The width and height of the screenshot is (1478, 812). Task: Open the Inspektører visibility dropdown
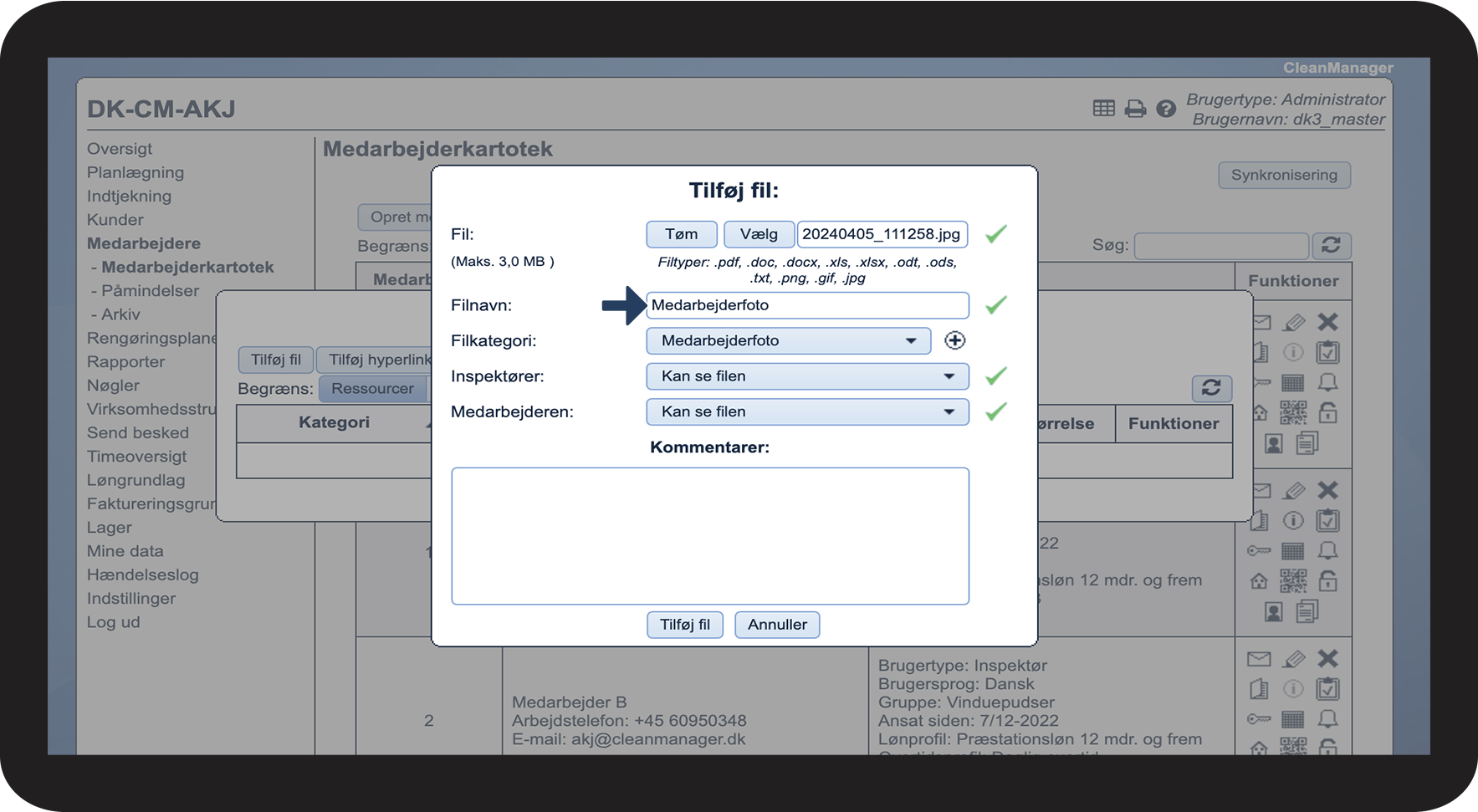[x=807, y=376]
